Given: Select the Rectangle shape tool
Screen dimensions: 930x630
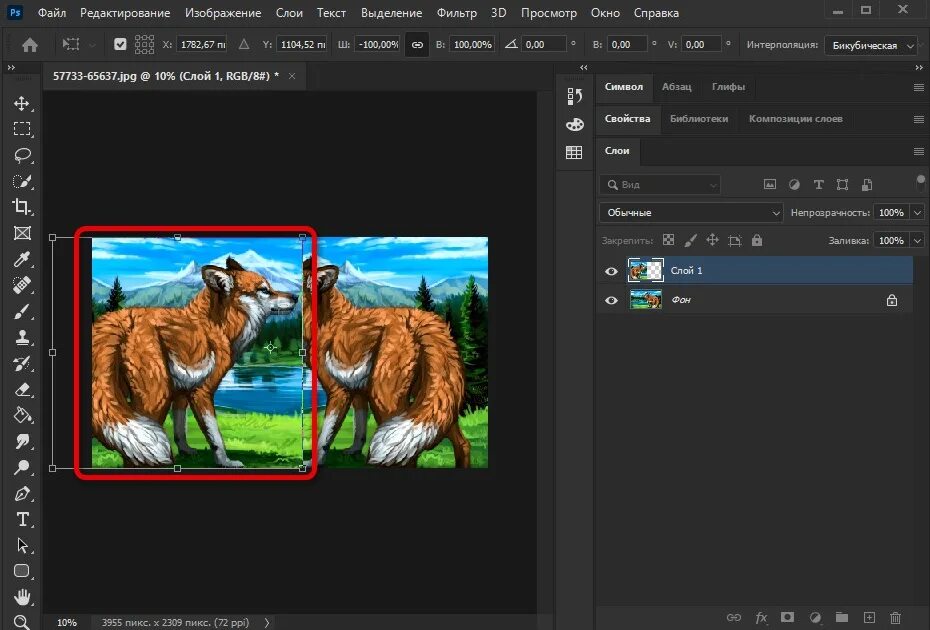Looking at the screenshot, I should 22,571.
